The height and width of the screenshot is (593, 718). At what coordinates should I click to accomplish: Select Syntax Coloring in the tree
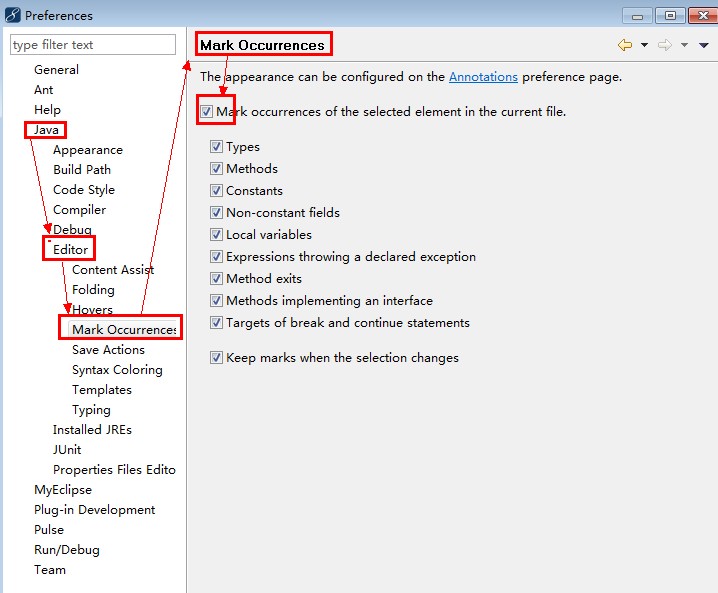coord(117,370)
